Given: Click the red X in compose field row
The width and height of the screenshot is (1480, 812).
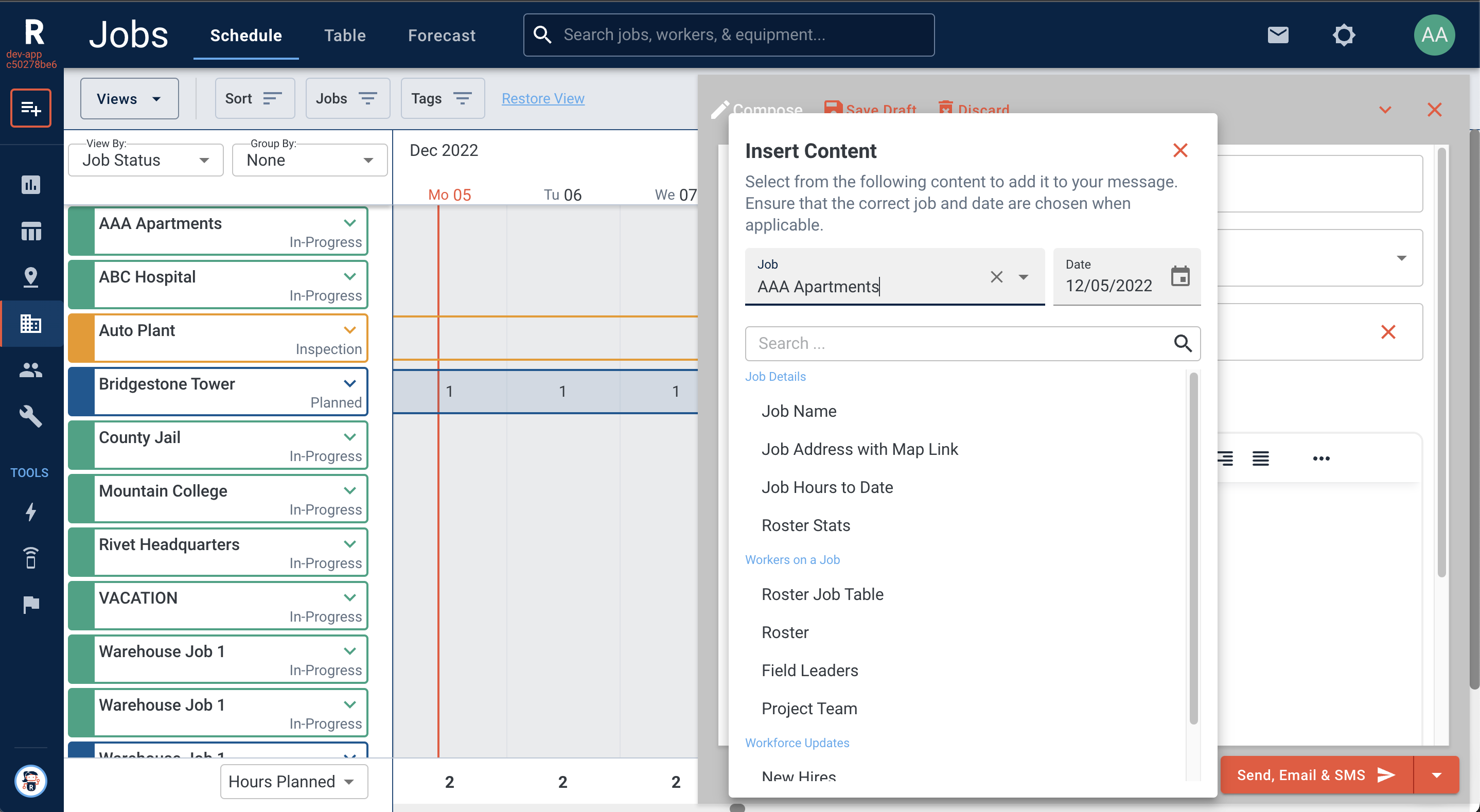Looking at the screenshot, I should [1388, 331].
